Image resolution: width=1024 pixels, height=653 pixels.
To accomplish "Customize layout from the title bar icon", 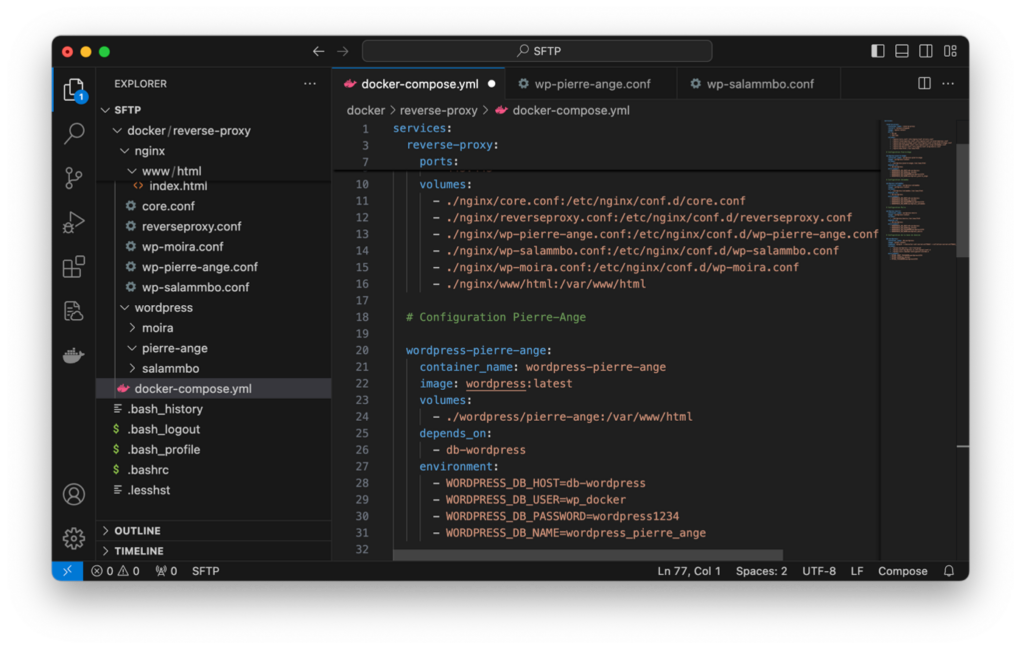I will point(950,51).
